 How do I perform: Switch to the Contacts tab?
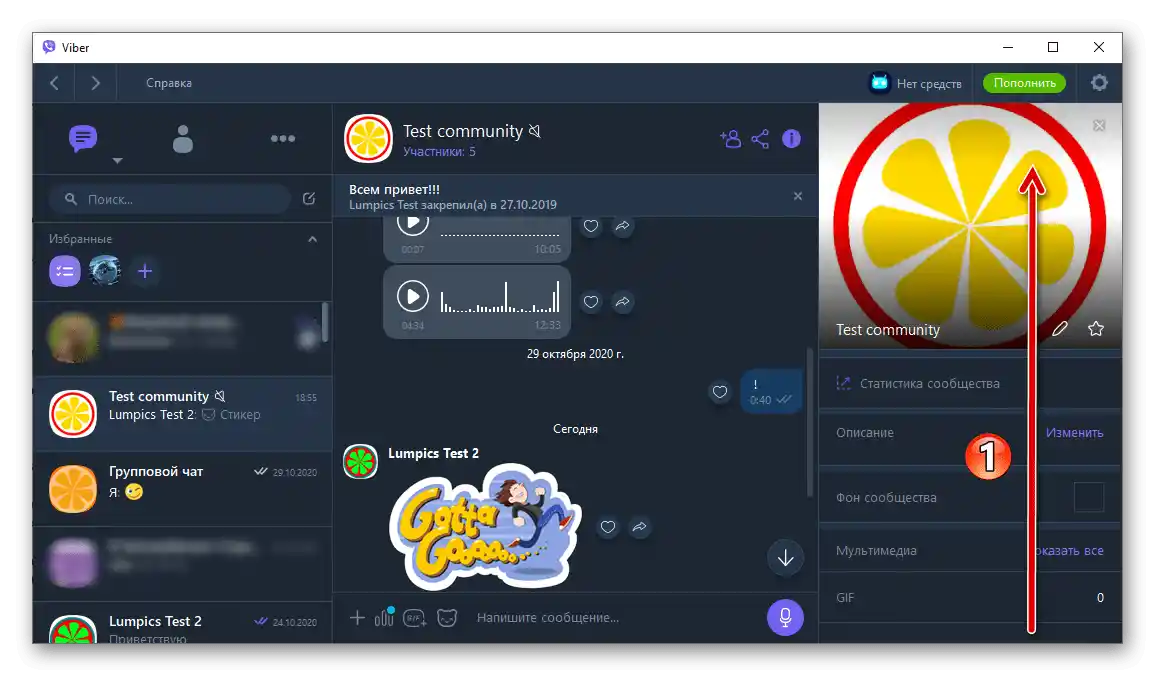(182, 138)
